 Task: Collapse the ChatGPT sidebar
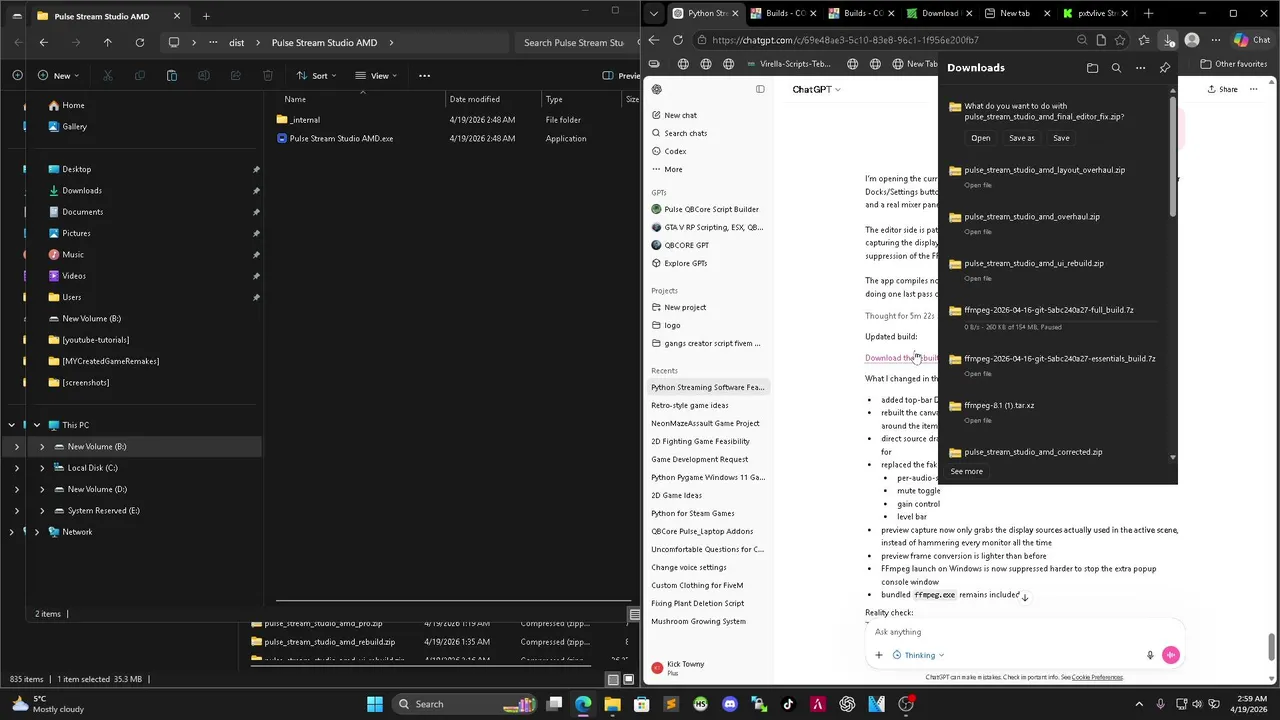click(x=760, y=89)
